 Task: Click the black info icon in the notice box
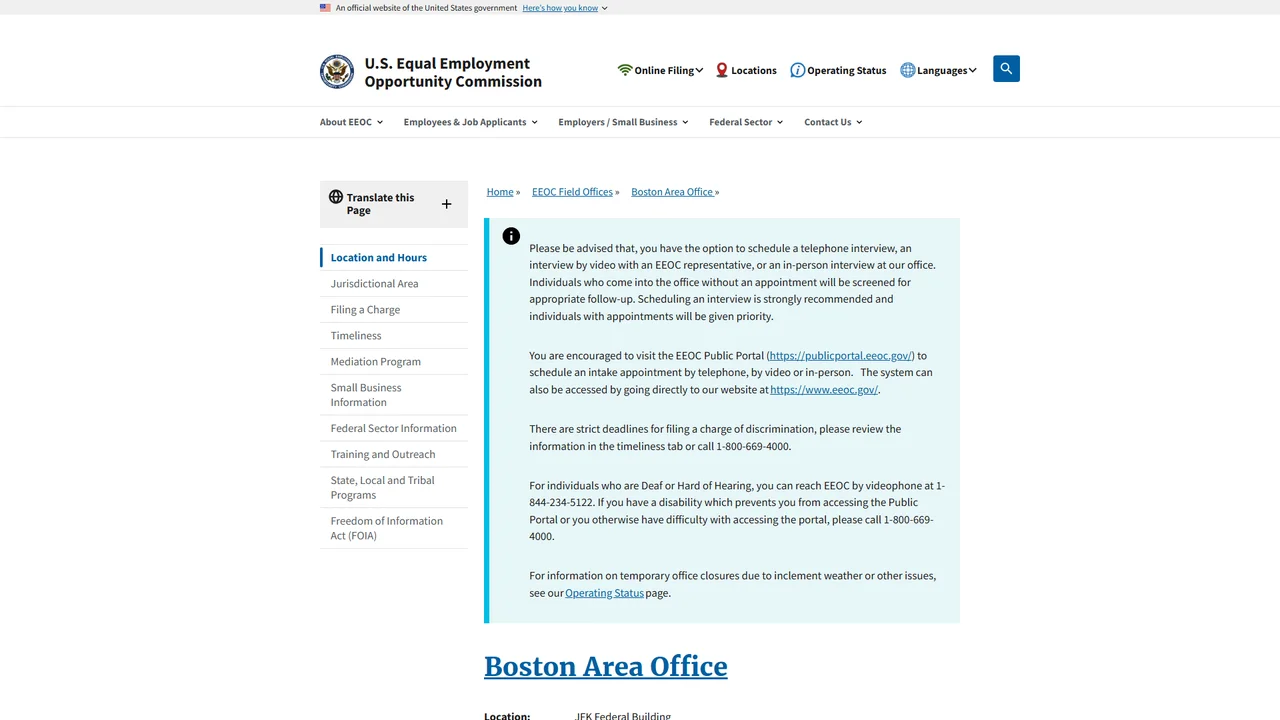coord(511,236)
